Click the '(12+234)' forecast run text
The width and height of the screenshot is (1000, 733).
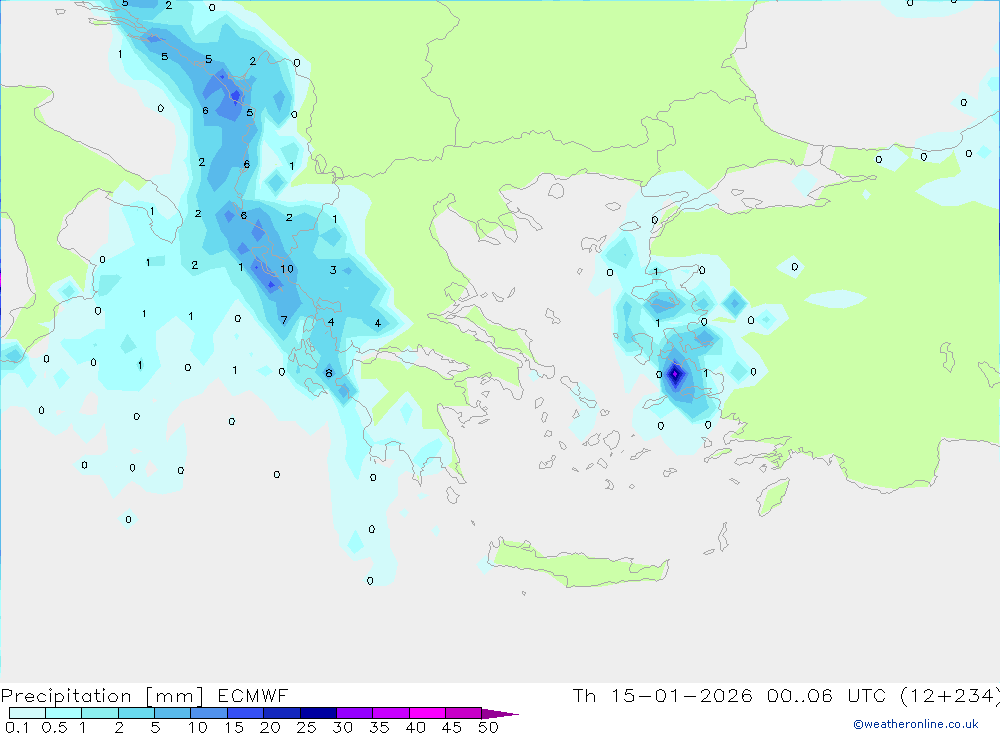(x=950, y=695)
